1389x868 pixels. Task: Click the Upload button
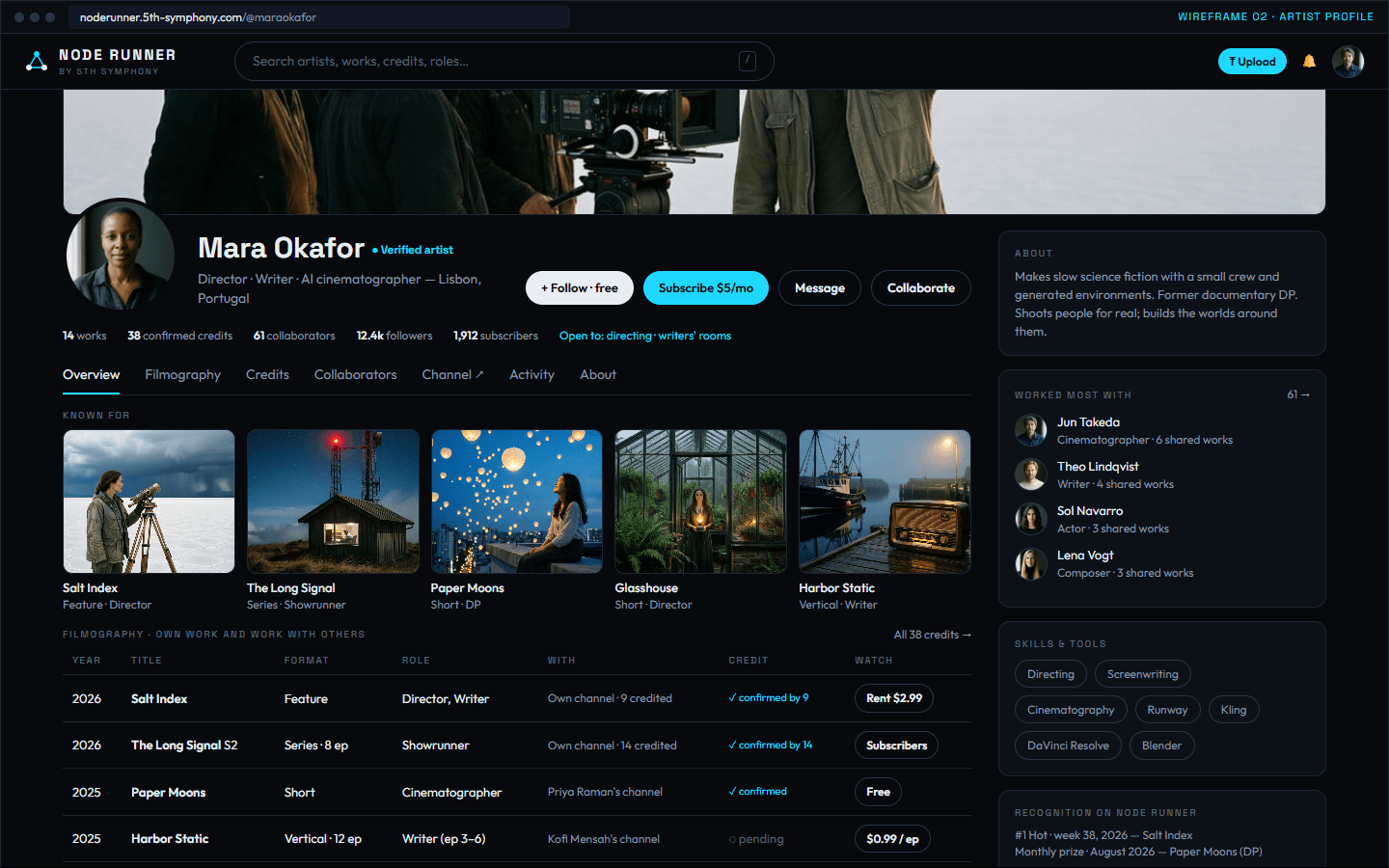click(x=1252, y=62)
